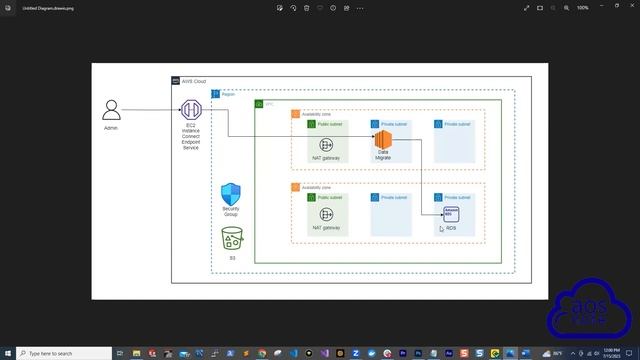Open Task View from the taskbar
Image resolution: width=640 pixels, height=360 pixels.
120,353
